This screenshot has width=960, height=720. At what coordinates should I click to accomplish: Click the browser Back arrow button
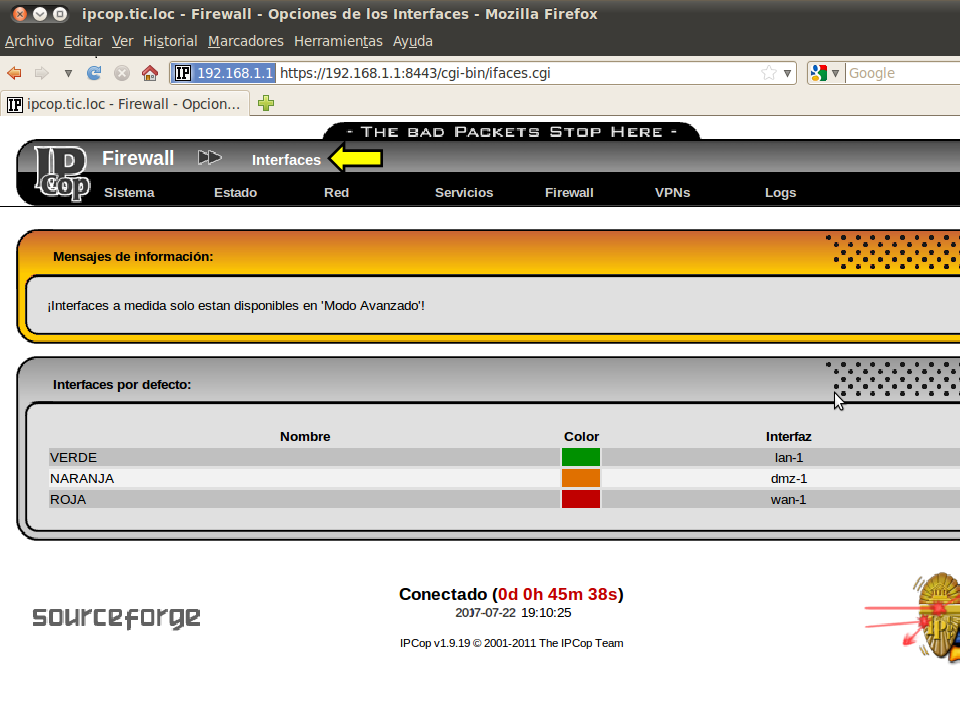pyautogui.click(x=15, y=73)
